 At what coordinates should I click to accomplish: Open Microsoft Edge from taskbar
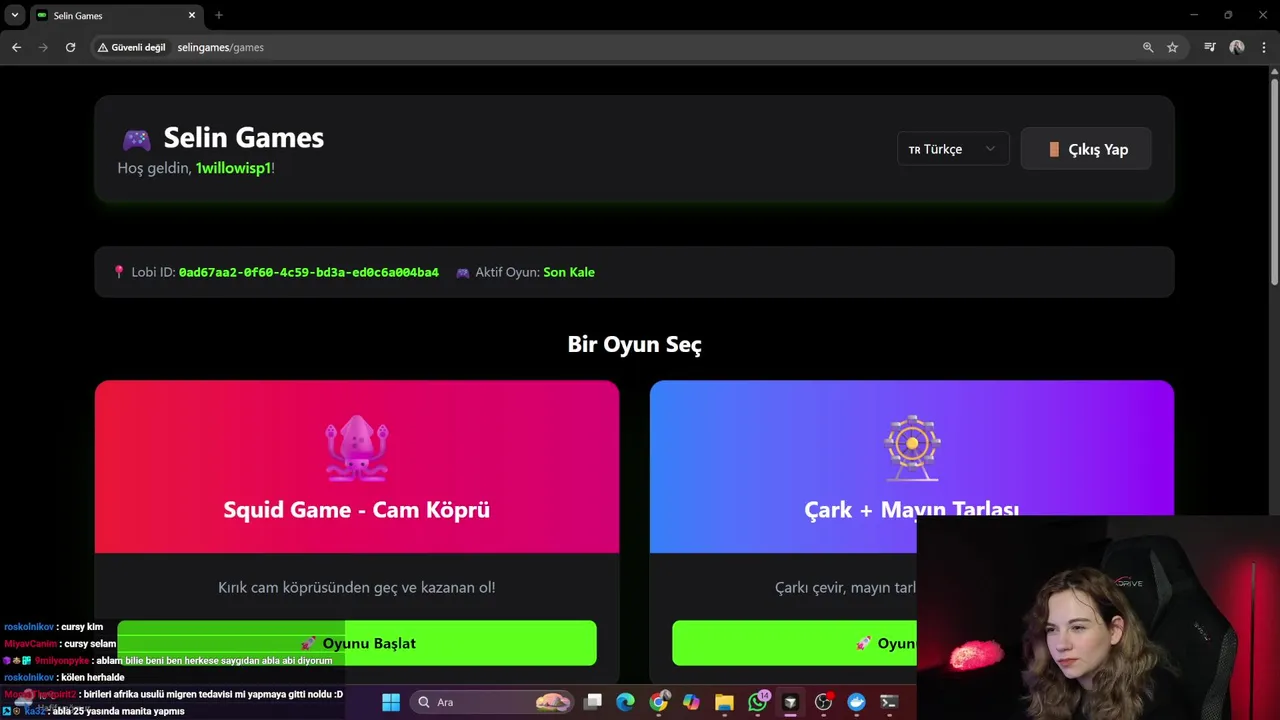tap(625, 702)
